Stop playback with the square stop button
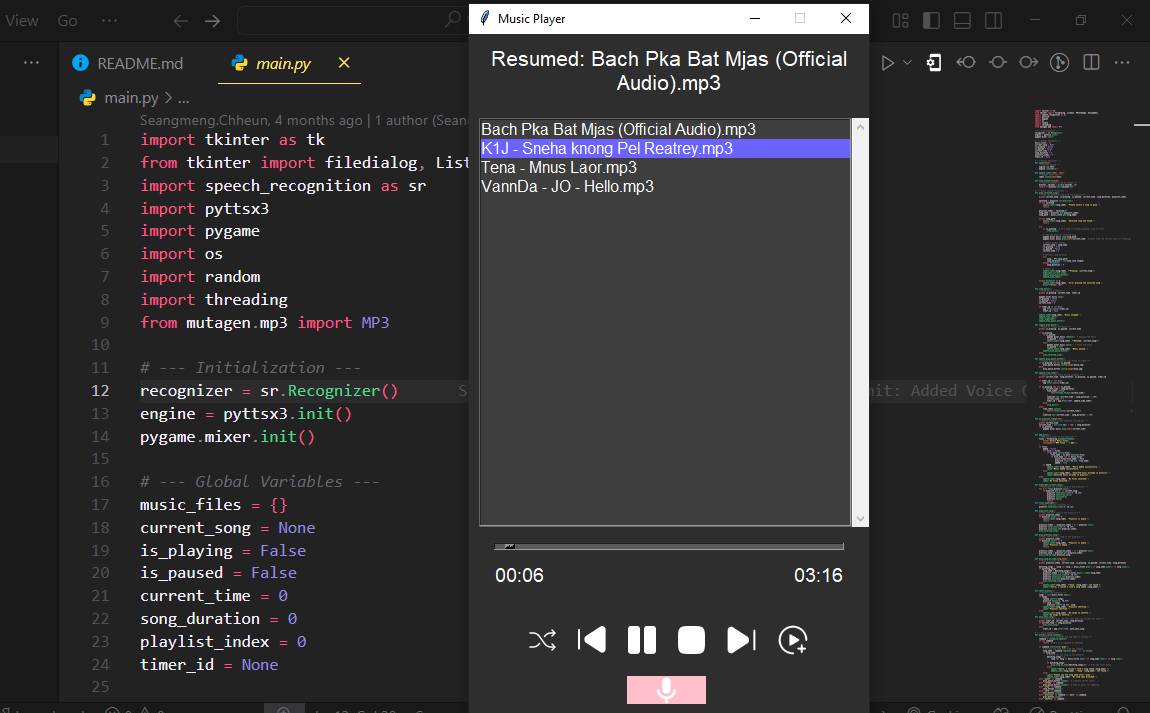The image size is (1150, 713). 691,640
